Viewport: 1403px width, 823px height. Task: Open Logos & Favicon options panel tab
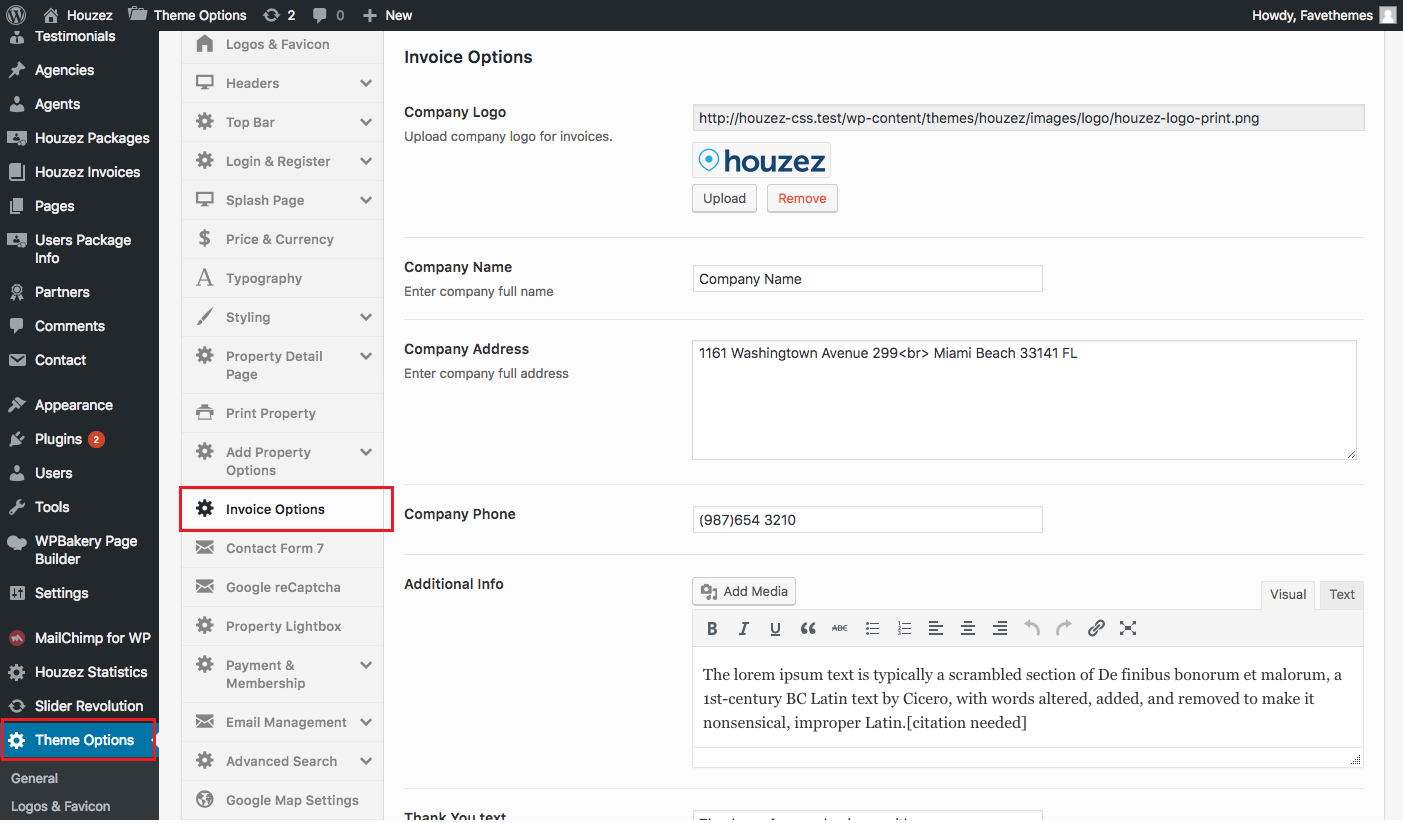coord(282,45)
